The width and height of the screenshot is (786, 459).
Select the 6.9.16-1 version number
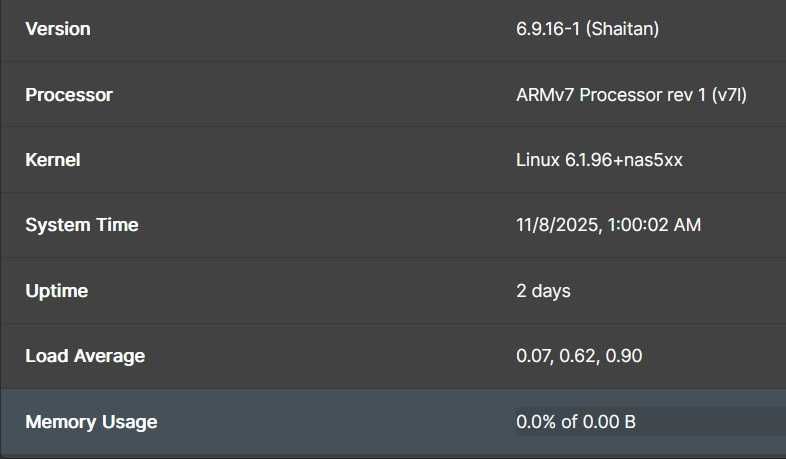[x=549, y=29]
